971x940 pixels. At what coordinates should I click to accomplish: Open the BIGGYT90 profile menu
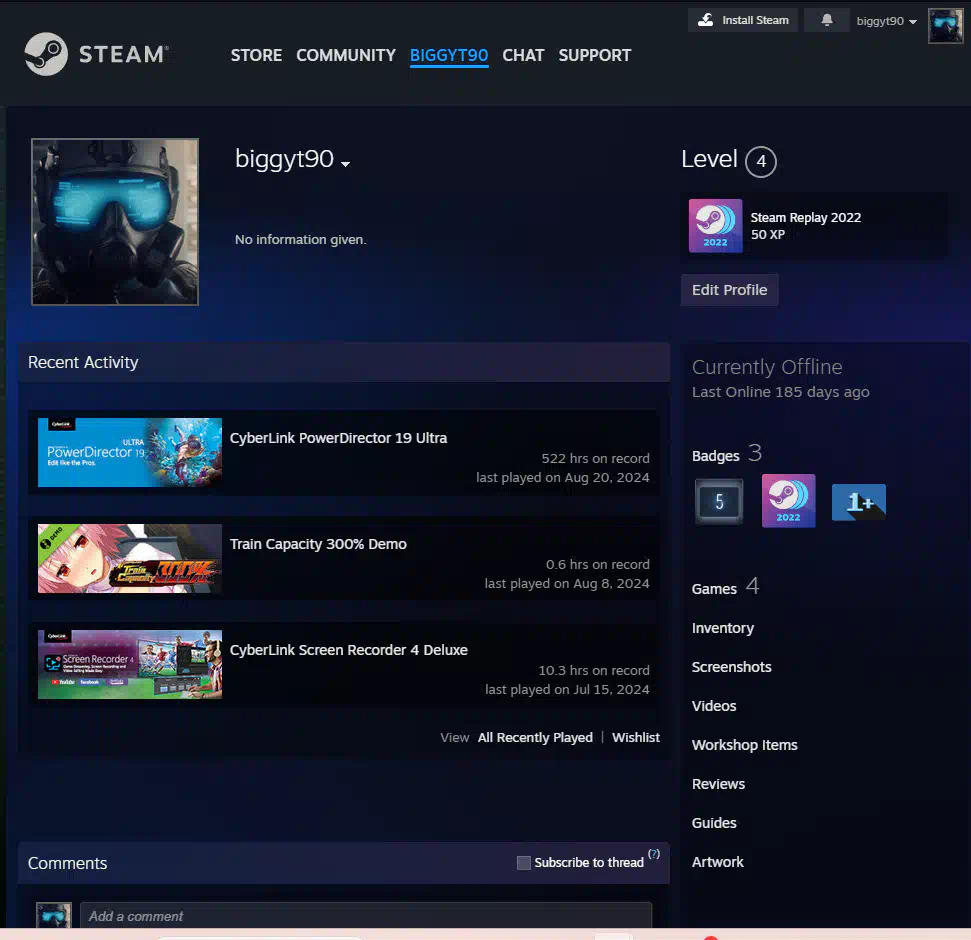(x=449, y=55)
